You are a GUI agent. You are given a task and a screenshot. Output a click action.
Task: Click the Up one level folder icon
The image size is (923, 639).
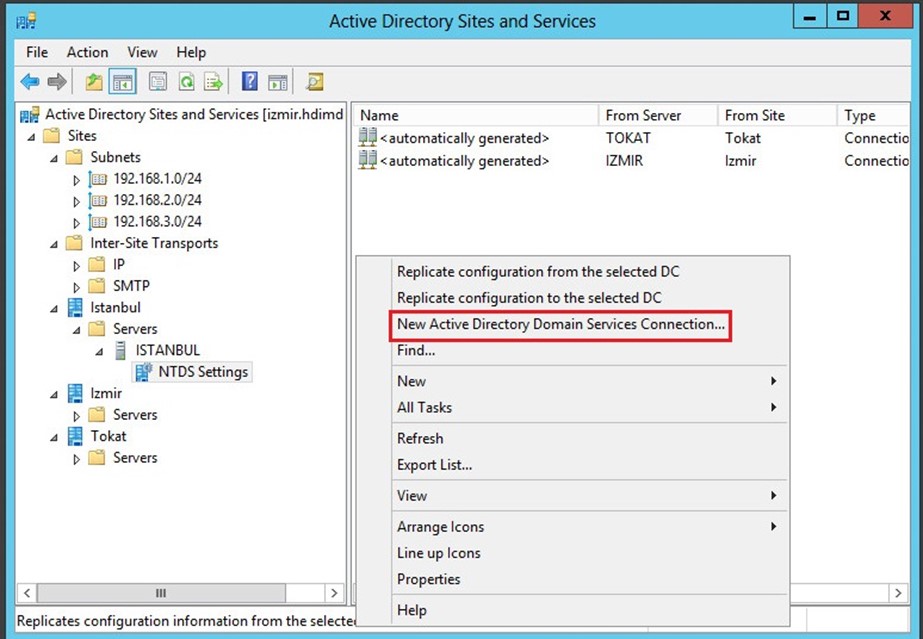[94, 82]
